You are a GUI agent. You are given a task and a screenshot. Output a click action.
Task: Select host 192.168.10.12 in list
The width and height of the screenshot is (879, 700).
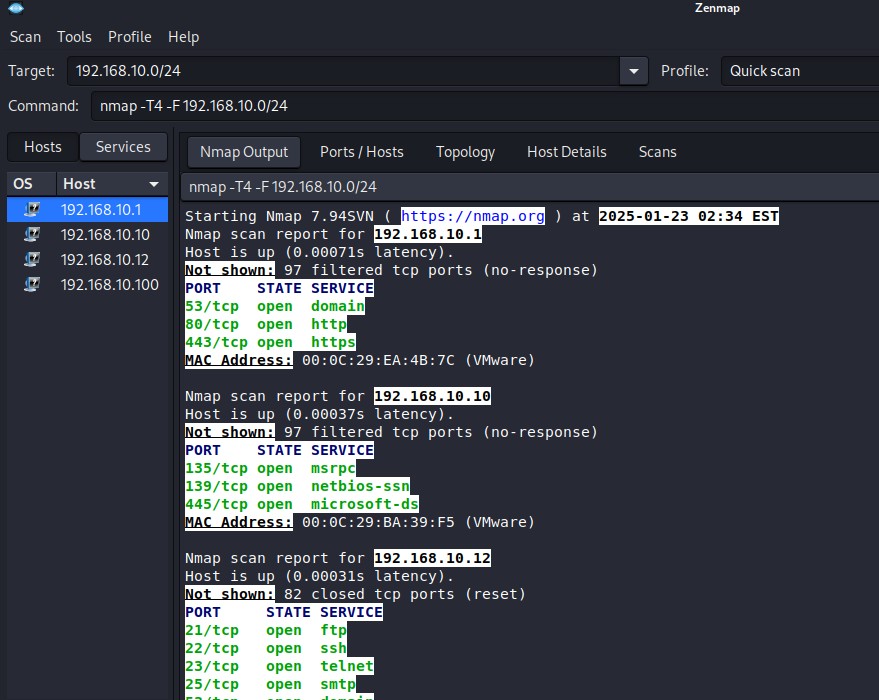coord(87,259)
